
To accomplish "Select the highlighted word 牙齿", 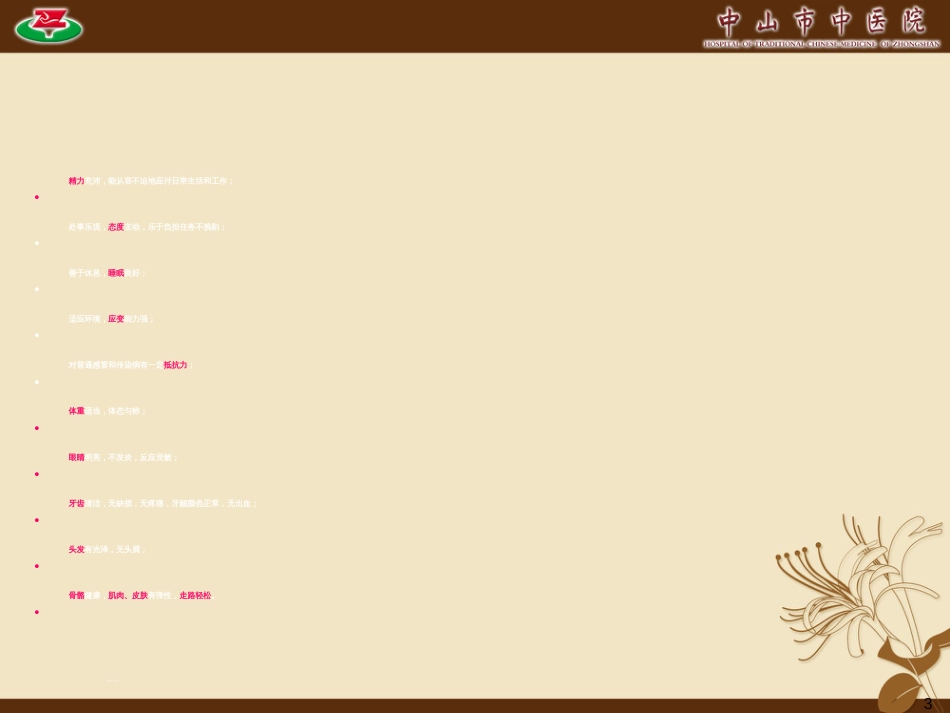I will [x=76, y=503].
